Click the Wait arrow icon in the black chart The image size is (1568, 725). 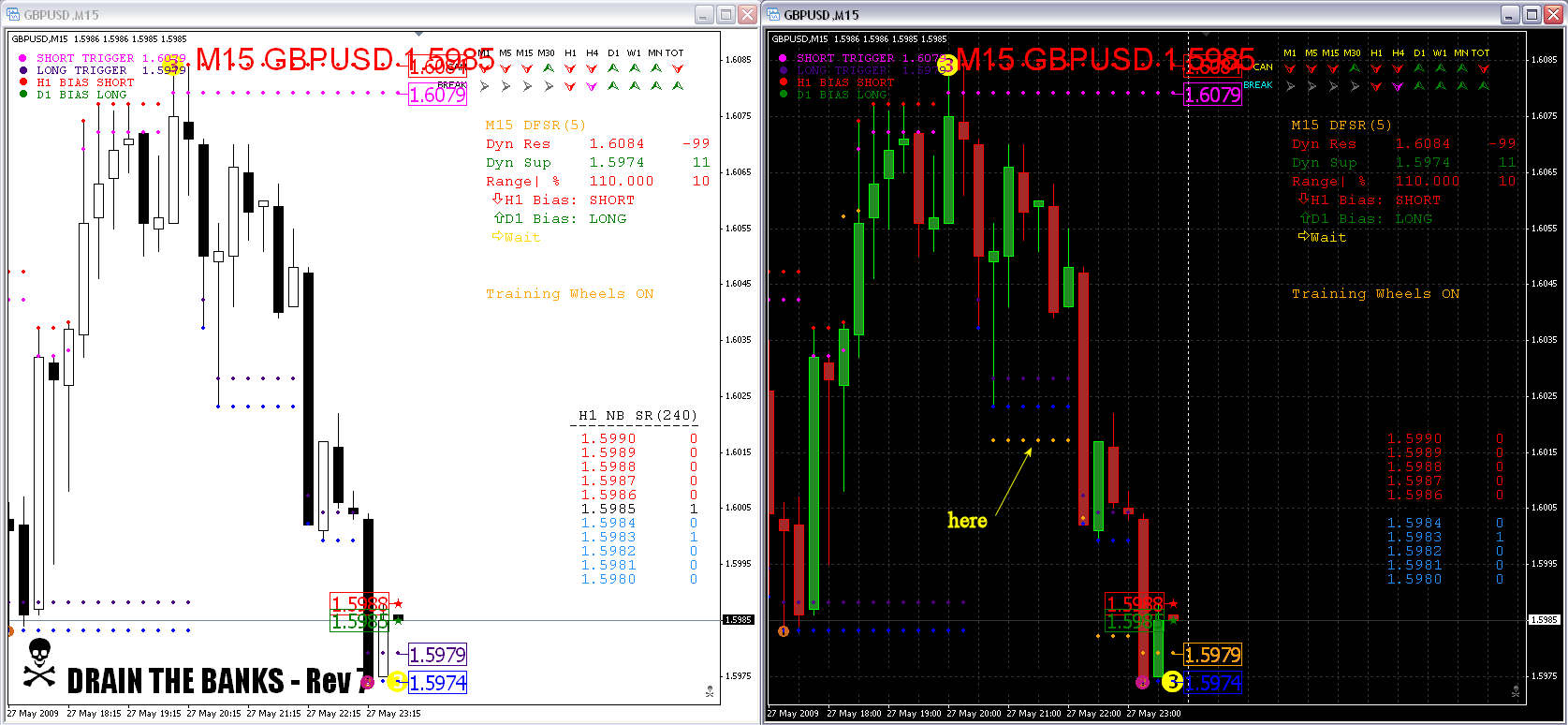tap(1303, 236)
